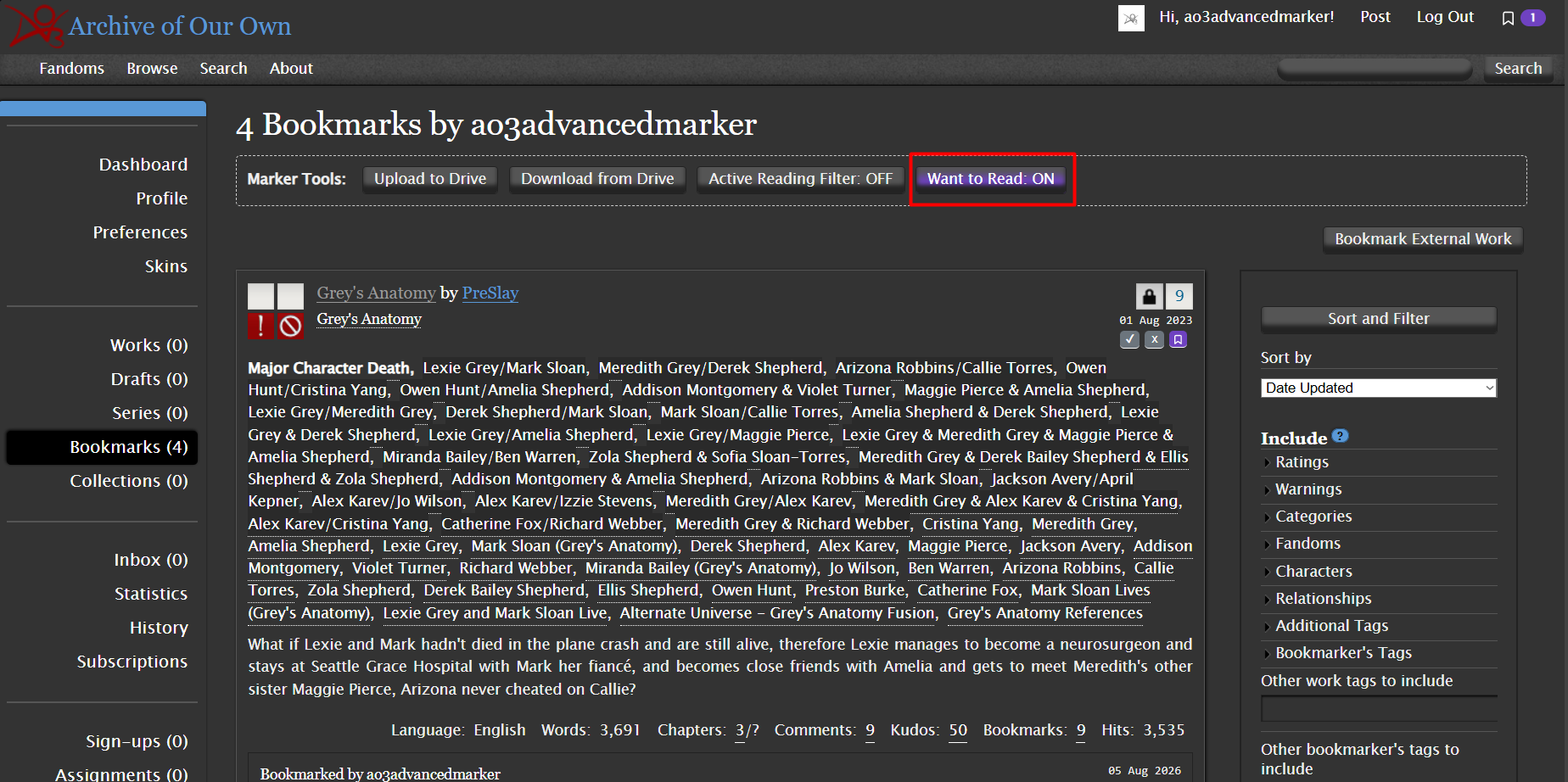
Task: Open the purple notification count badge
Action: (x=1533, y=18)
